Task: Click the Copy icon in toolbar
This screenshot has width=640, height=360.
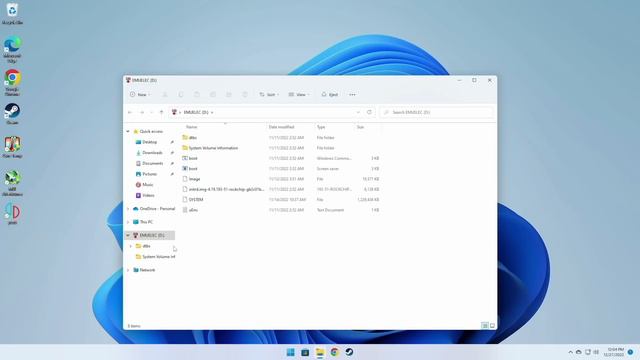Action: click(x=181, y=95)
